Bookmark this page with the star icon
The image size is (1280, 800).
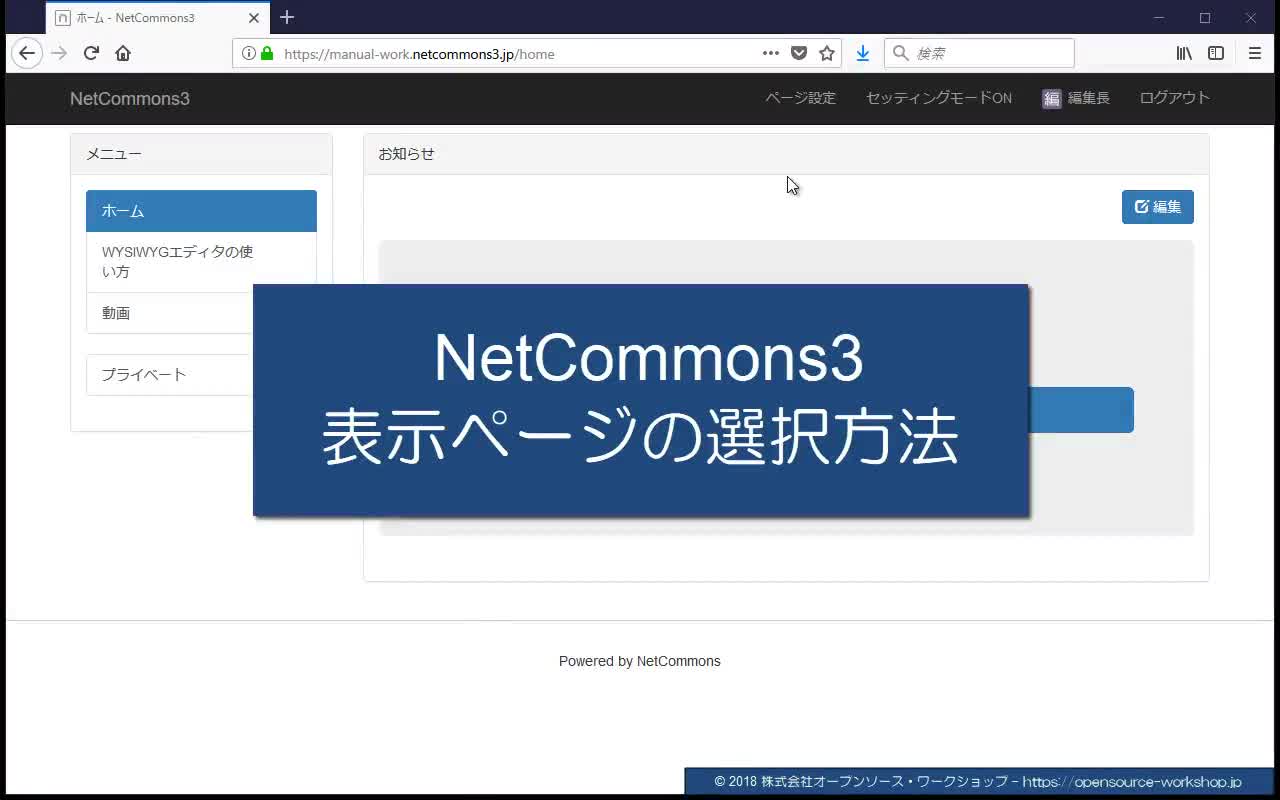coord(827,53)
